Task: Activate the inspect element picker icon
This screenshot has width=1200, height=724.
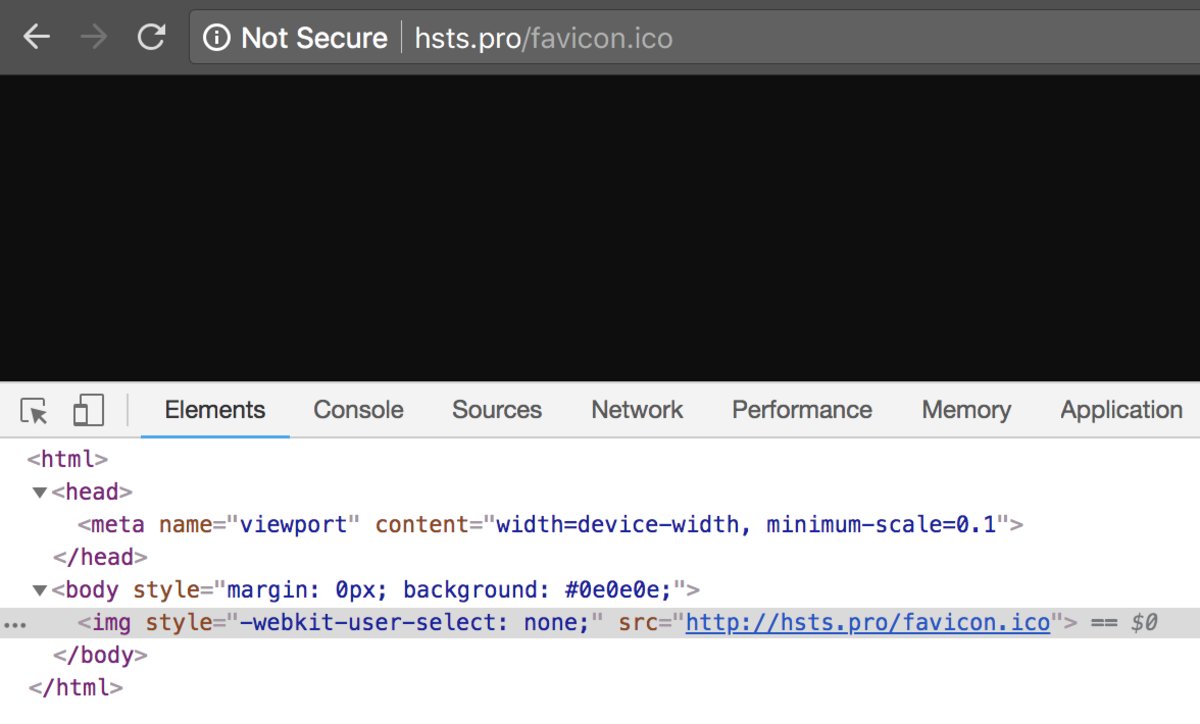Action: (34, 410)
